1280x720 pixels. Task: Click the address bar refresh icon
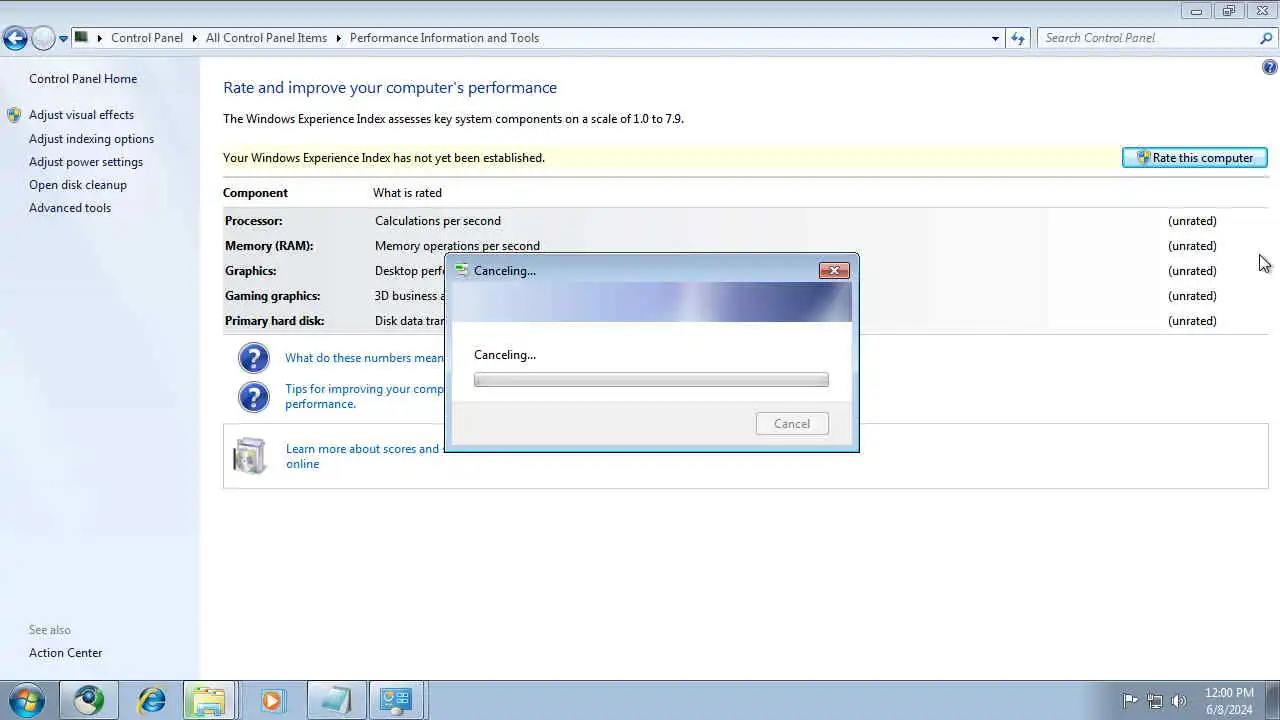pyautogui.click(x=1018, y=38)
